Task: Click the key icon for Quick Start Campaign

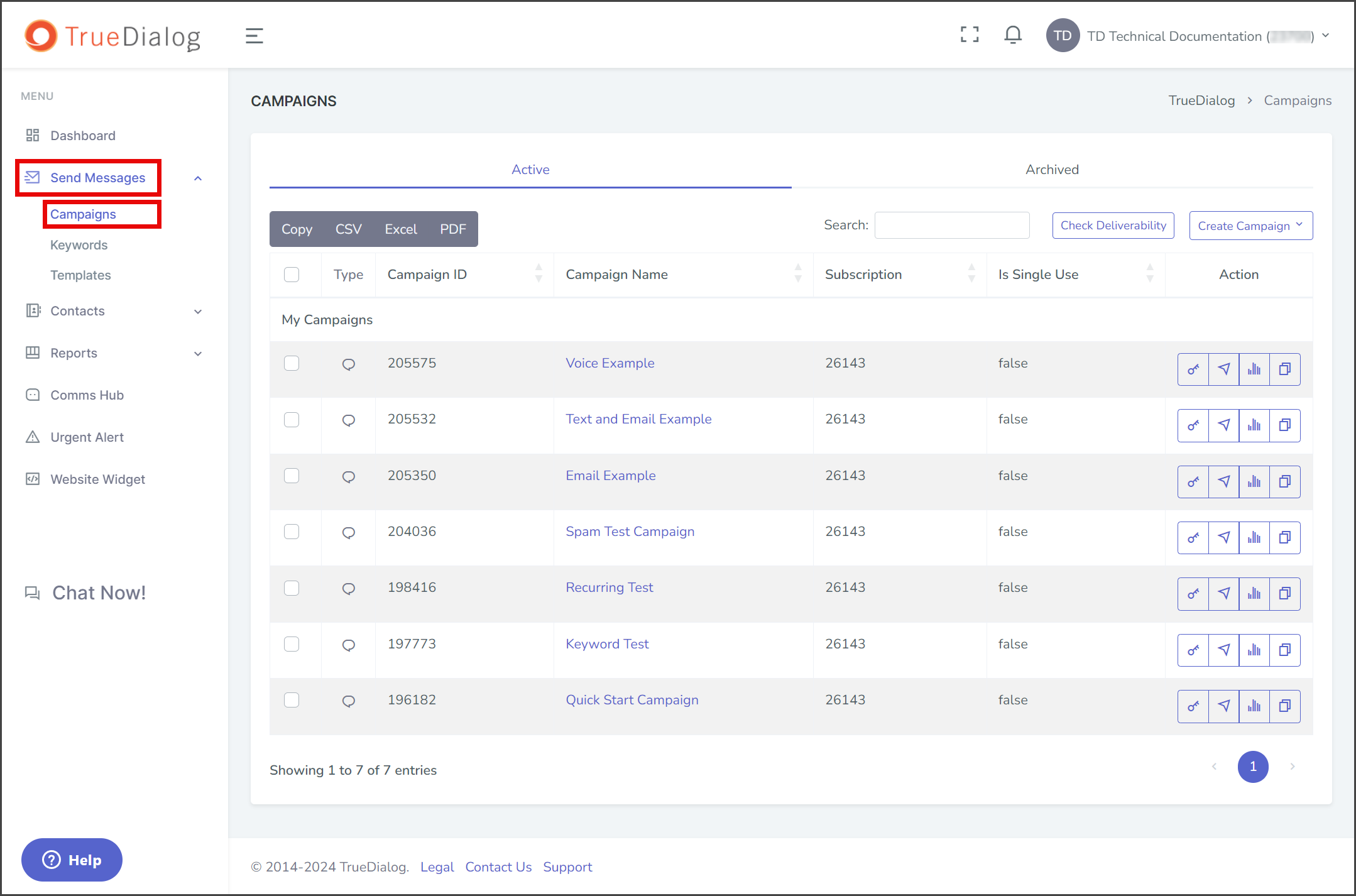Action: coord(1193,706)
